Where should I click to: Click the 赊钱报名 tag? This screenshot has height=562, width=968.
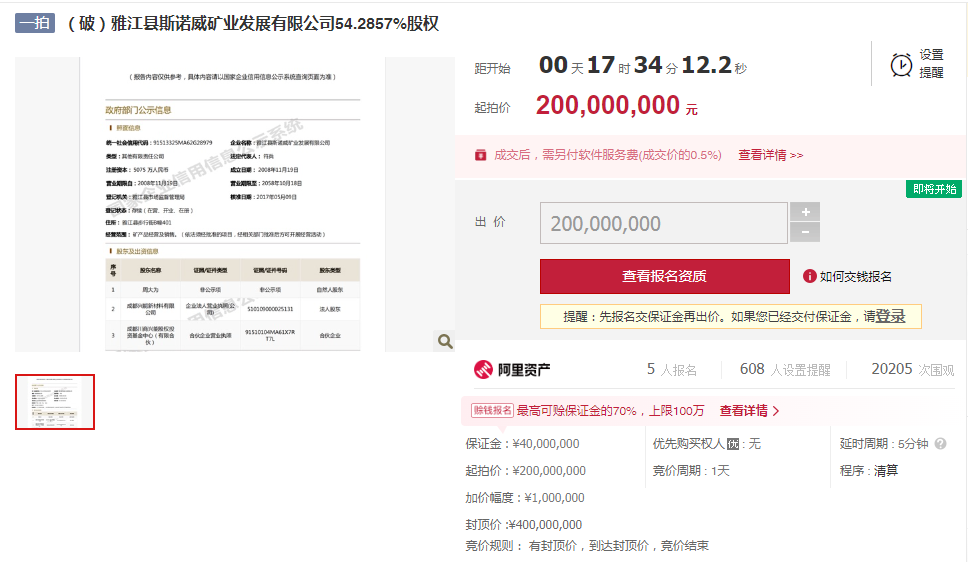coord(492,411)
